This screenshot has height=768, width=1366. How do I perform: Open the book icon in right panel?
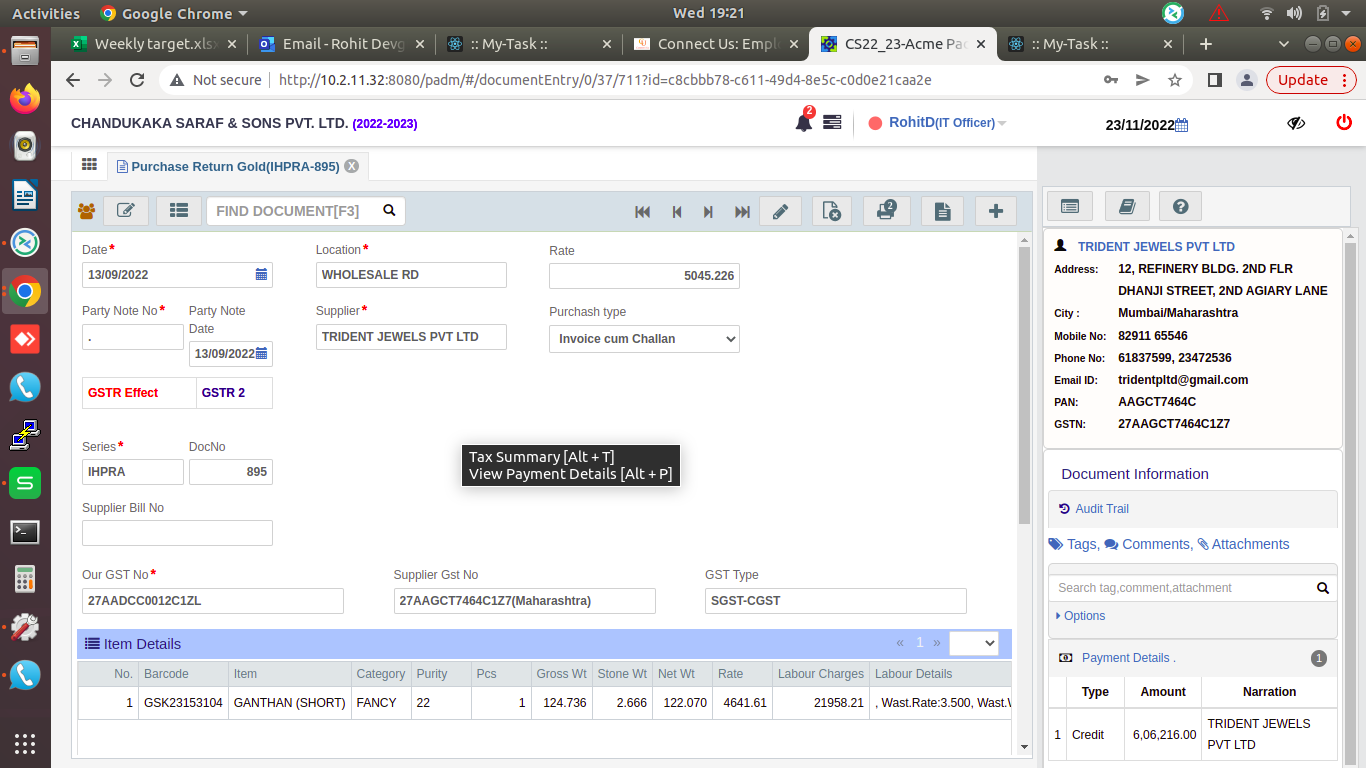click(1127, 206)
